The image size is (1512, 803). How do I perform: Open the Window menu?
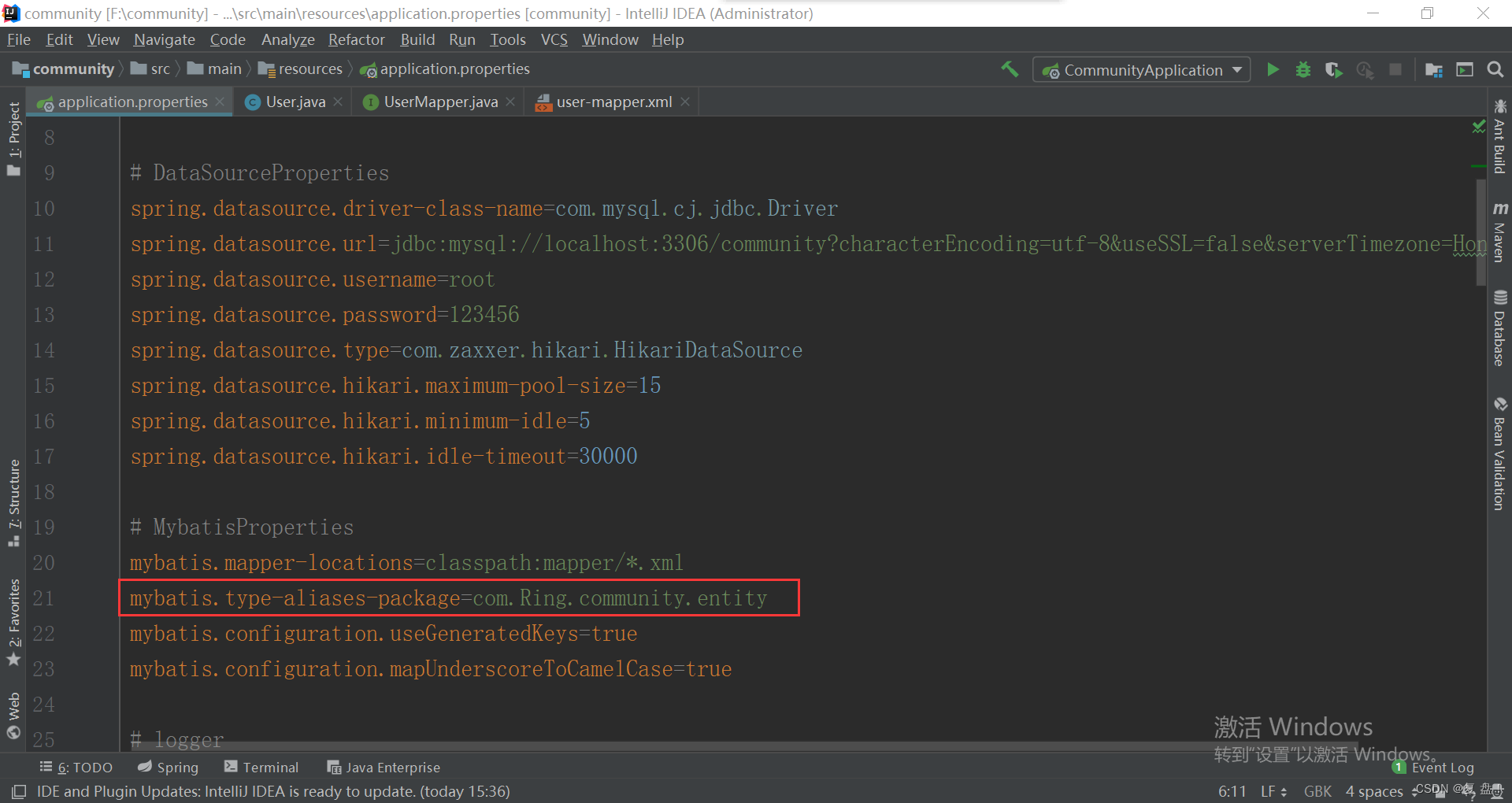coord(610,39)
